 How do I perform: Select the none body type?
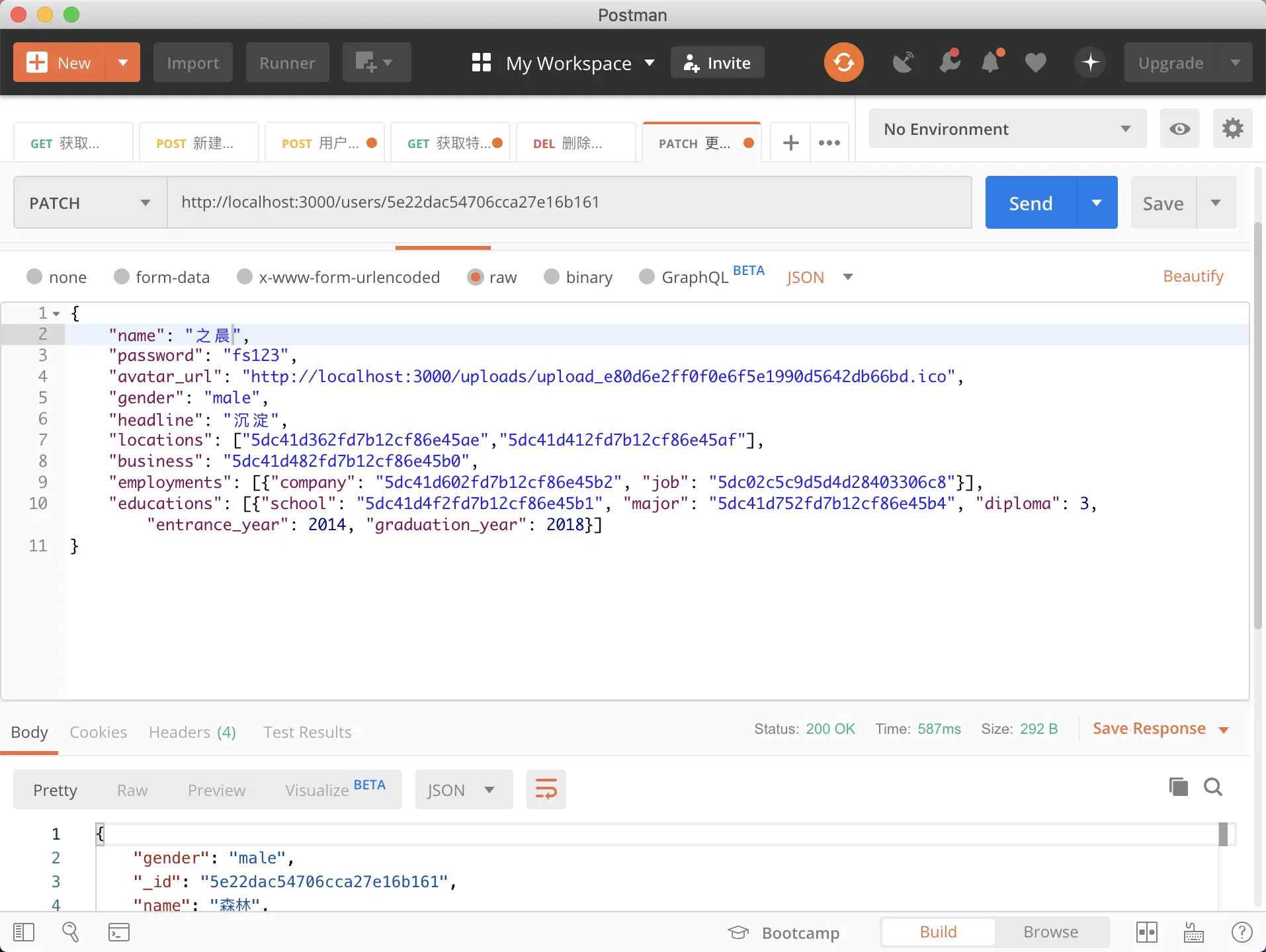coord(34,277)
